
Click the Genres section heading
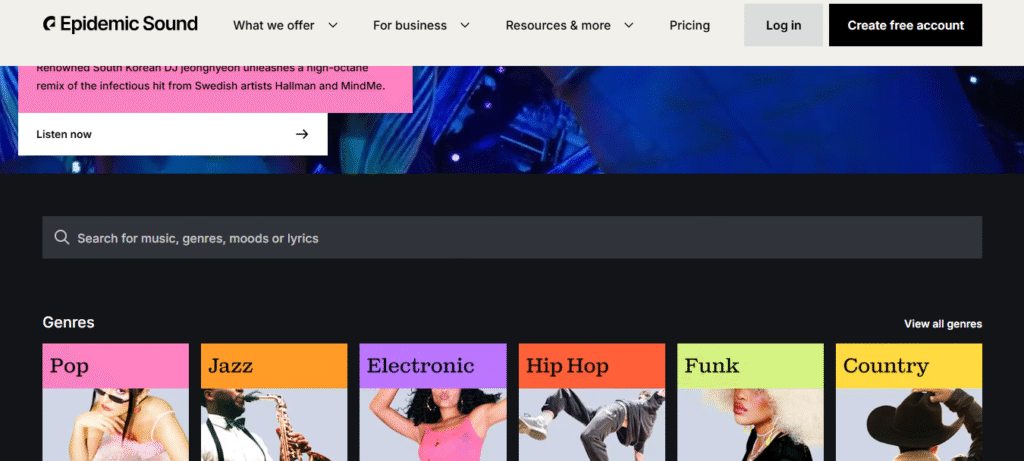pyautogui.click(x=68, y=322)
